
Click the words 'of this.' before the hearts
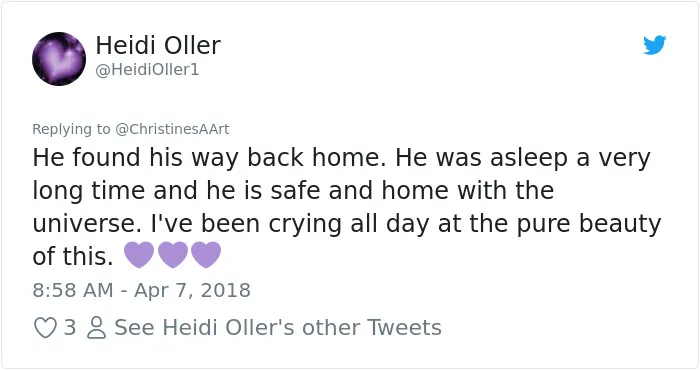coord(73,257)
